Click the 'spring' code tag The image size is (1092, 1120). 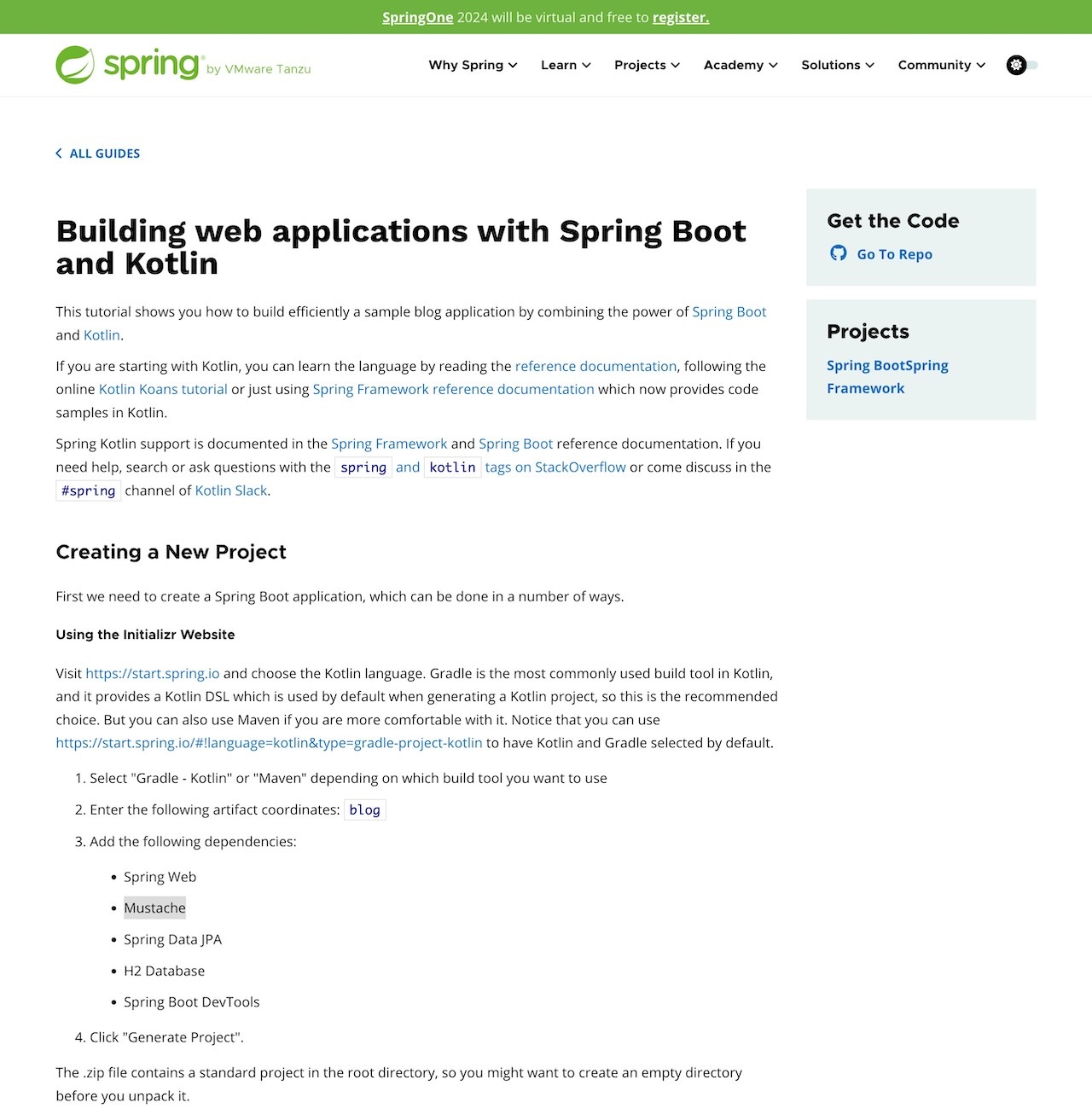[363, 467]
